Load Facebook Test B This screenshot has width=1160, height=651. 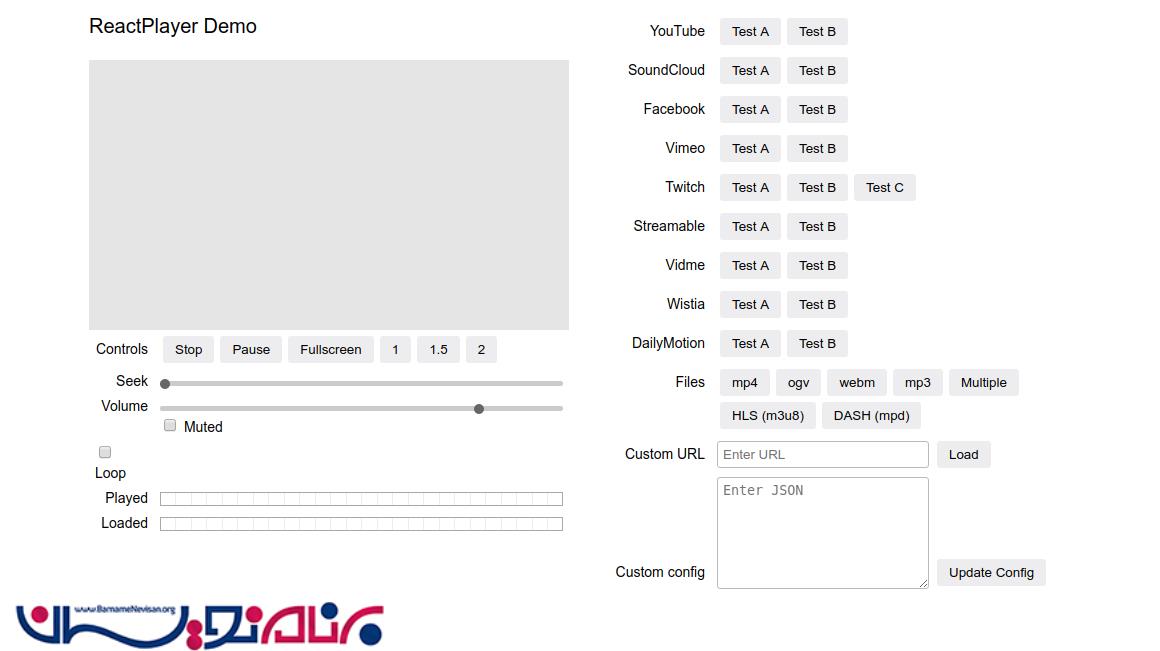click(x=817, y=109)
